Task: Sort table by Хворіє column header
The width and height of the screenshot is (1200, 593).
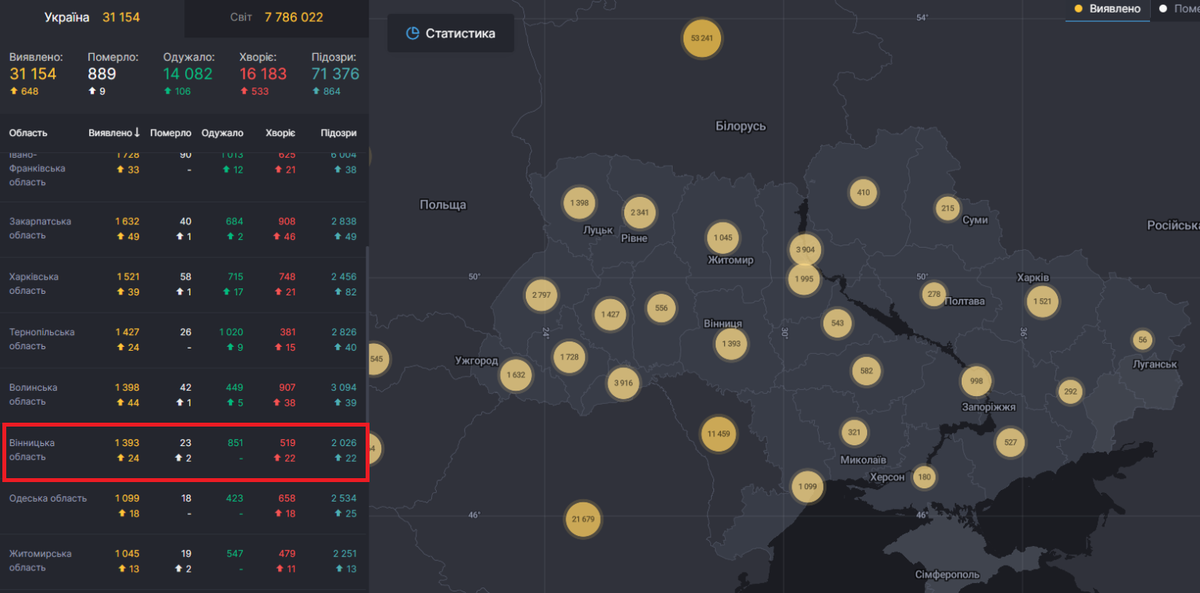Action: [280, 132]
